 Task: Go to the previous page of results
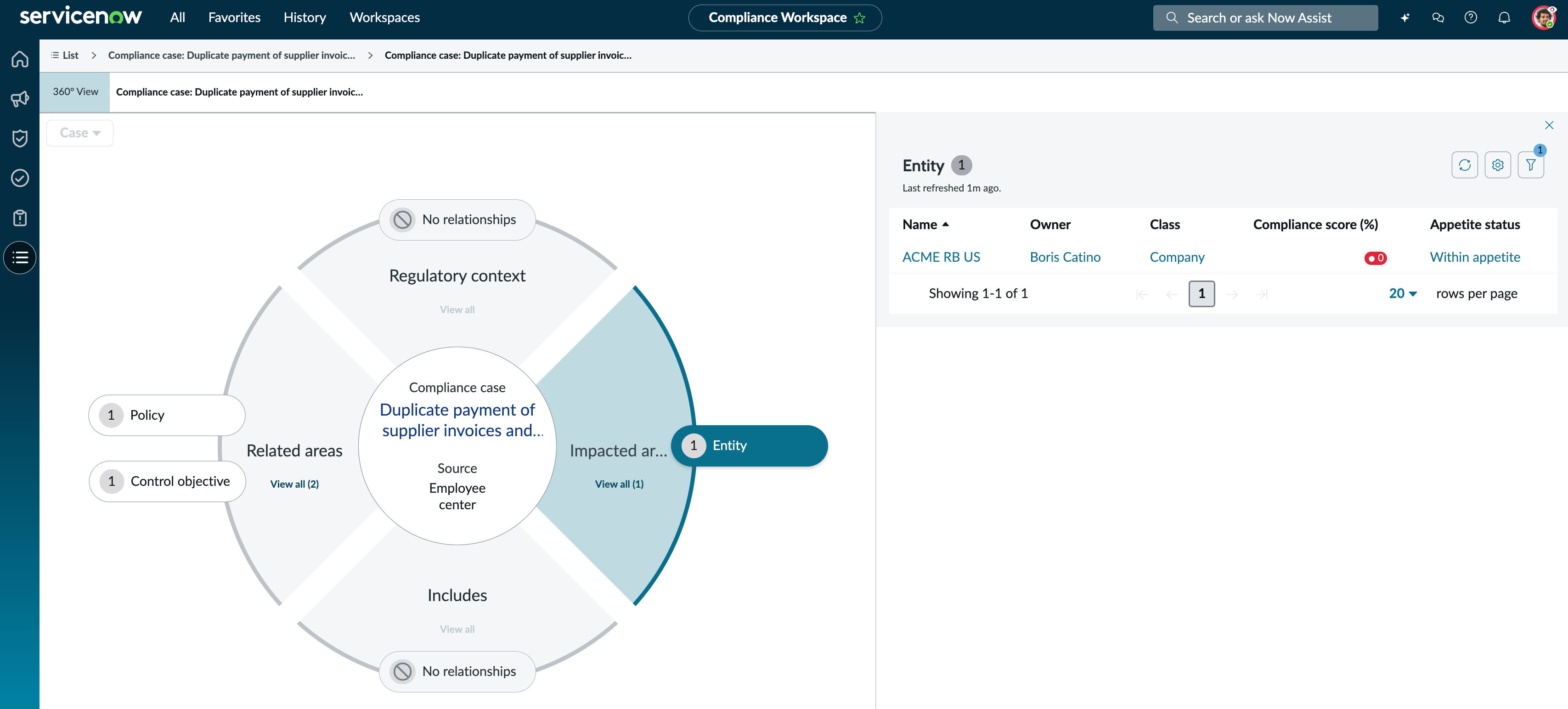point(1172,294)
